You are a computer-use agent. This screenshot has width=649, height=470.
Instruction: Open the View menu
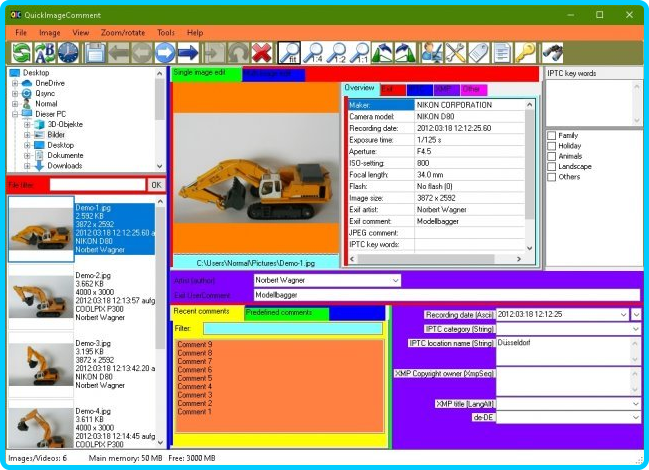coord(80,33)
